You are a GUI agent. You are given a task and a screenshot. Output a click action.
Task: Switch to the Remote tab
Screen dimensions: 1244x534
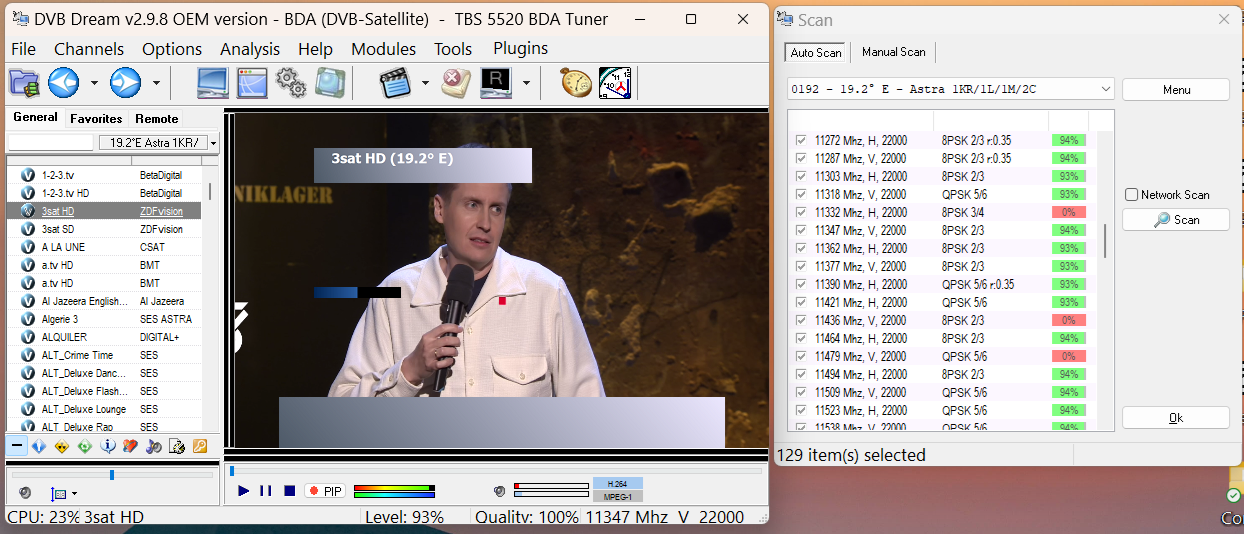[x=157, y=118]
